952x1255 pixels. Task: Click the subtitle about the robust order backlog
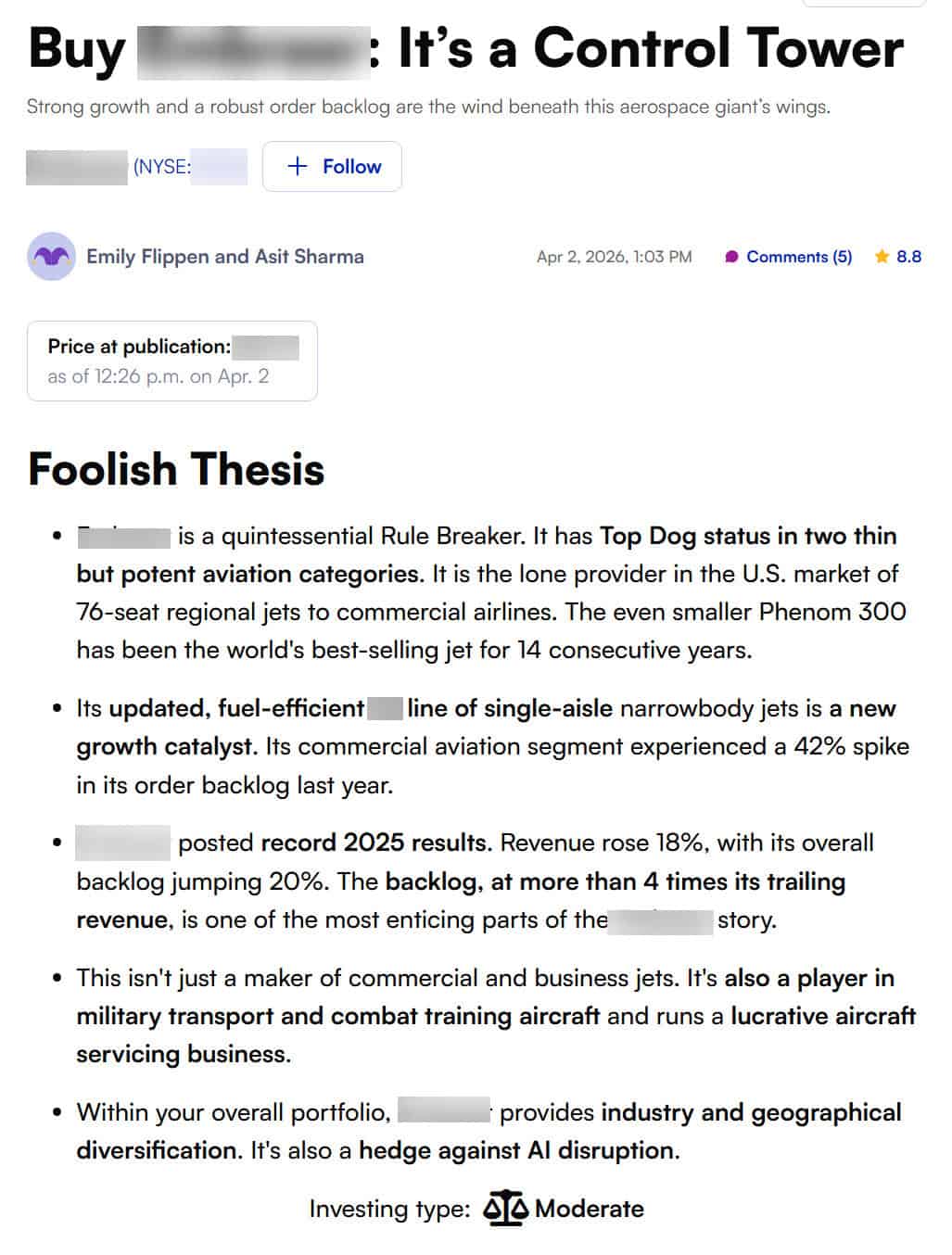[430, 107]
